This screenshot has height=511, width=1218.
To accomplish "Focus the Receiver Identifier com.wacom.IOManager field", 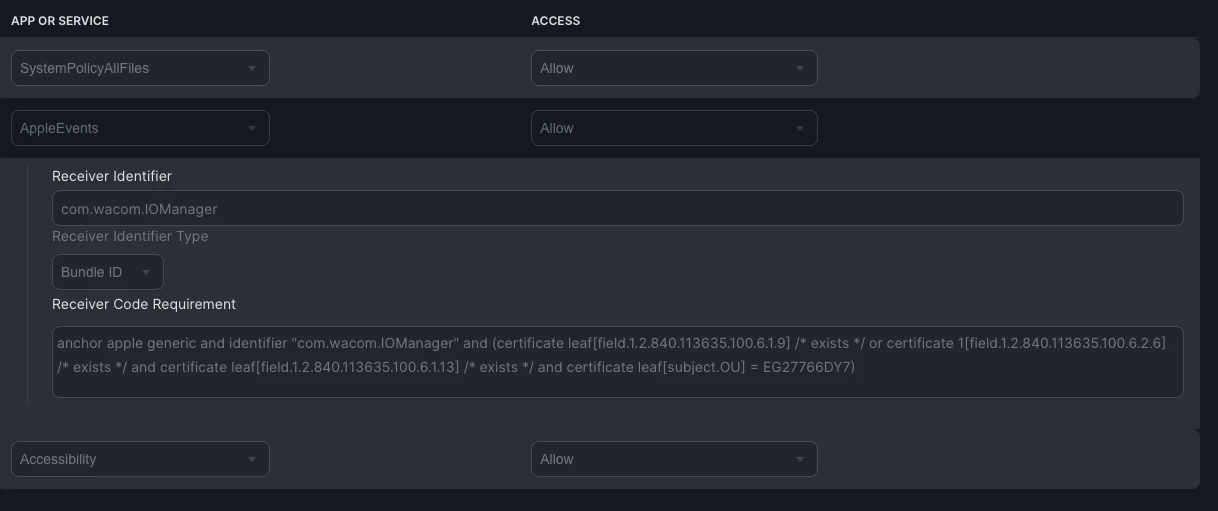I will (618, 209).
